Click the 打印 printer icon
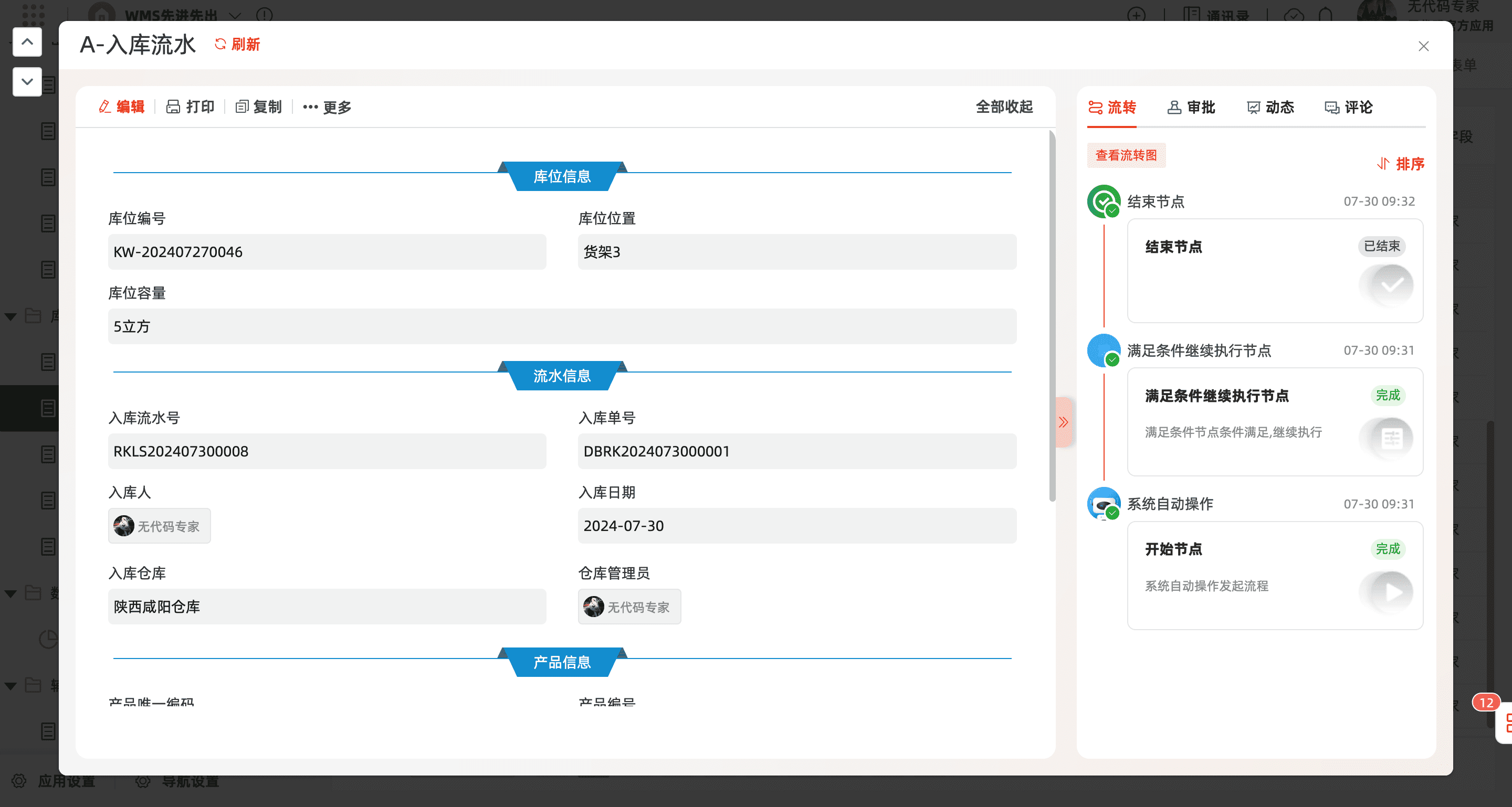This screenshot has height=807, width=1512. 173,107
